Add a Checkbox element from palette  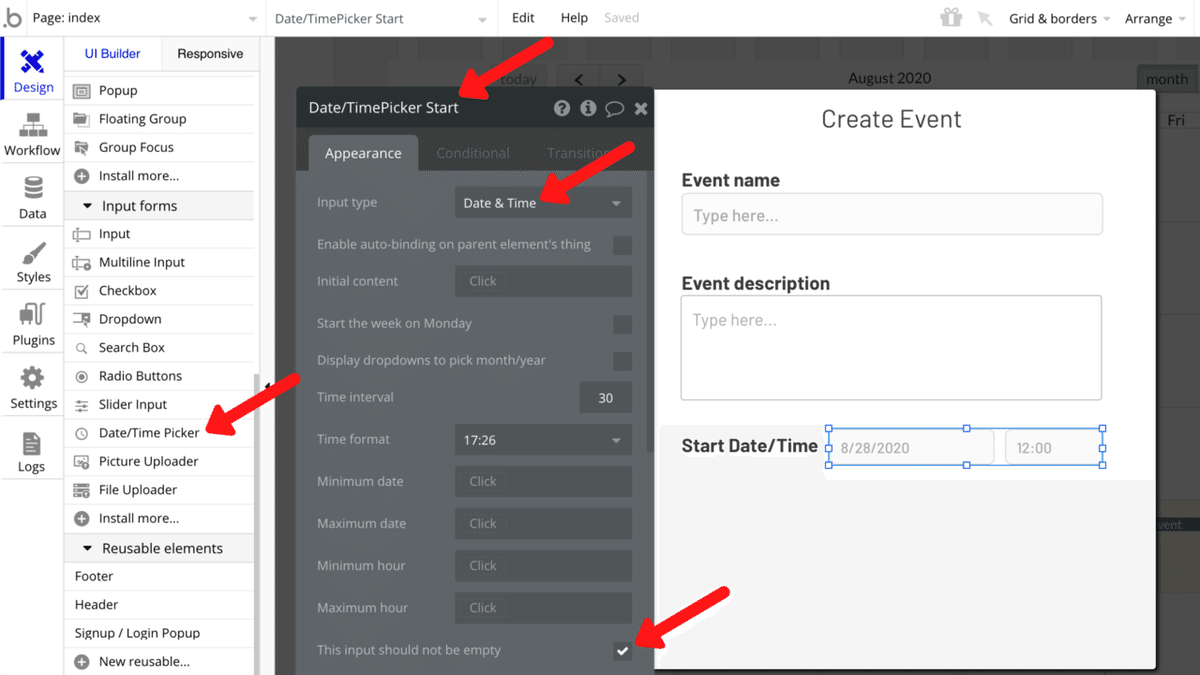(x=159, y=291)
